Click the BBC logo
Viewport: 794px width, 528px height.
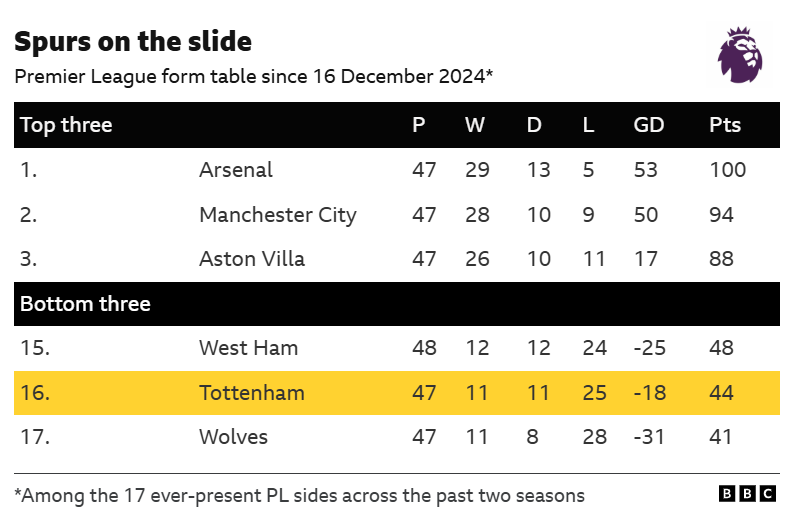[x=747, y=494]
